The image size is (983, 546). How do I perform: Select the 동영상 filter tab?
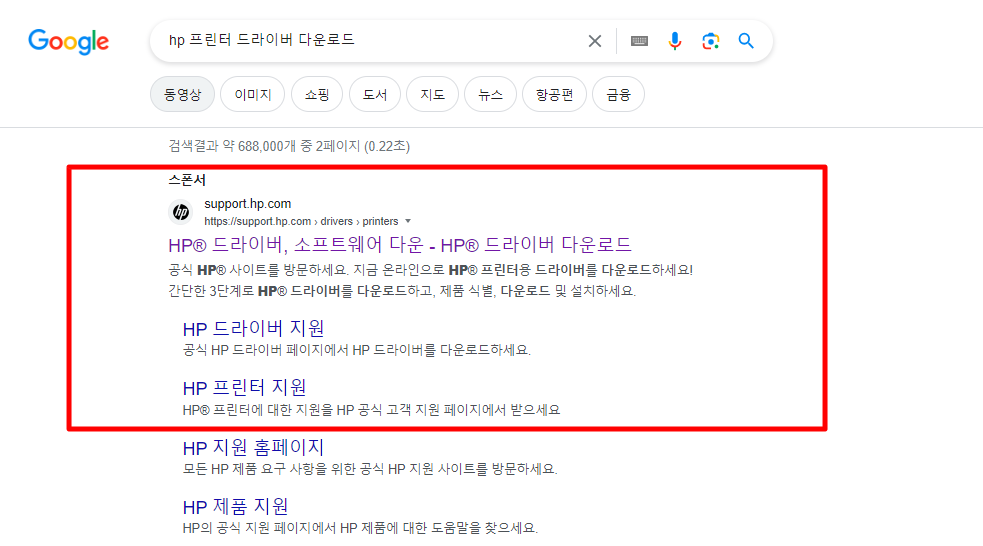tap(182, 95)
